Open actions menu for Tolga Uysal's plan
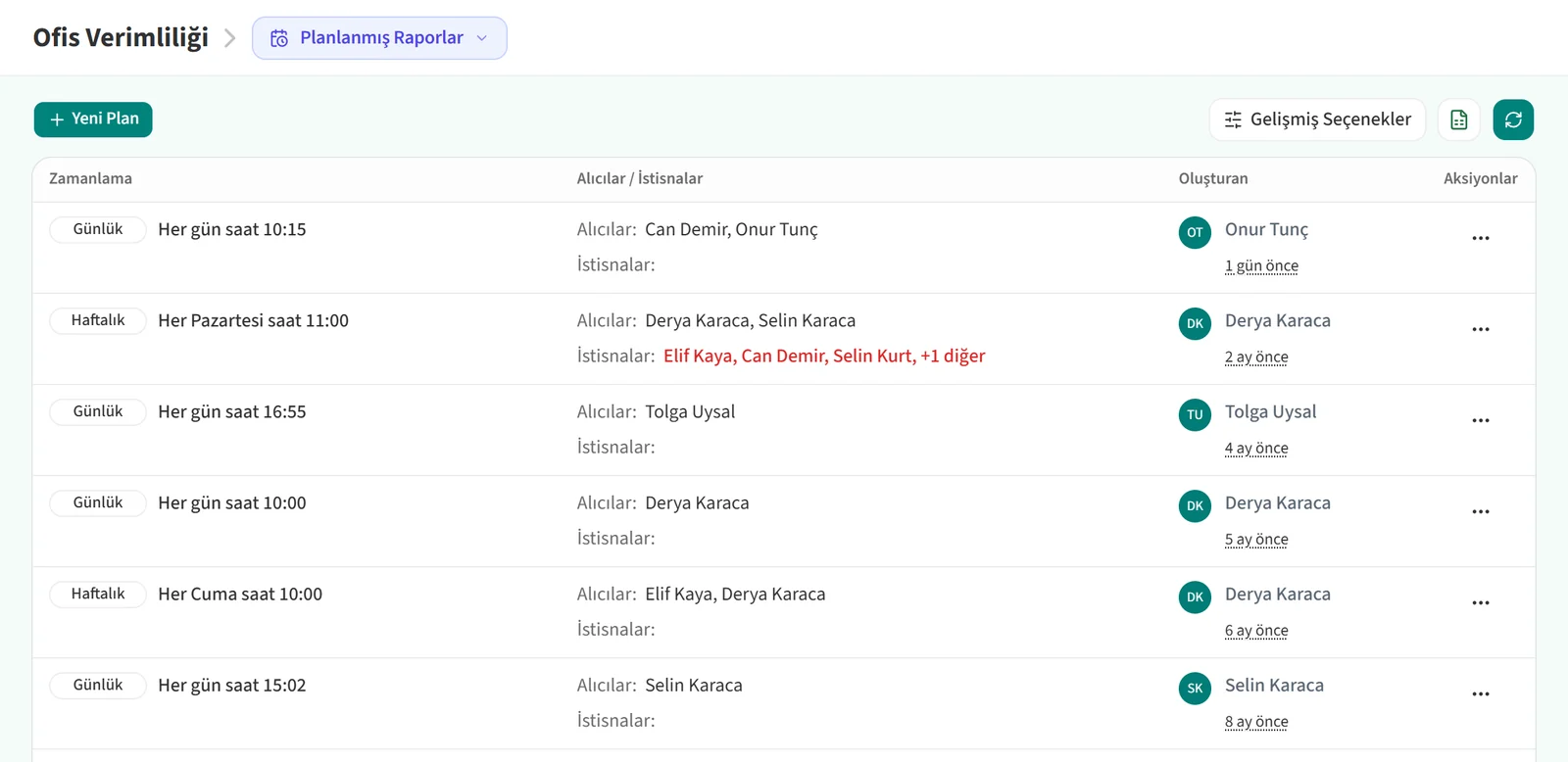 coord(1480,420)
